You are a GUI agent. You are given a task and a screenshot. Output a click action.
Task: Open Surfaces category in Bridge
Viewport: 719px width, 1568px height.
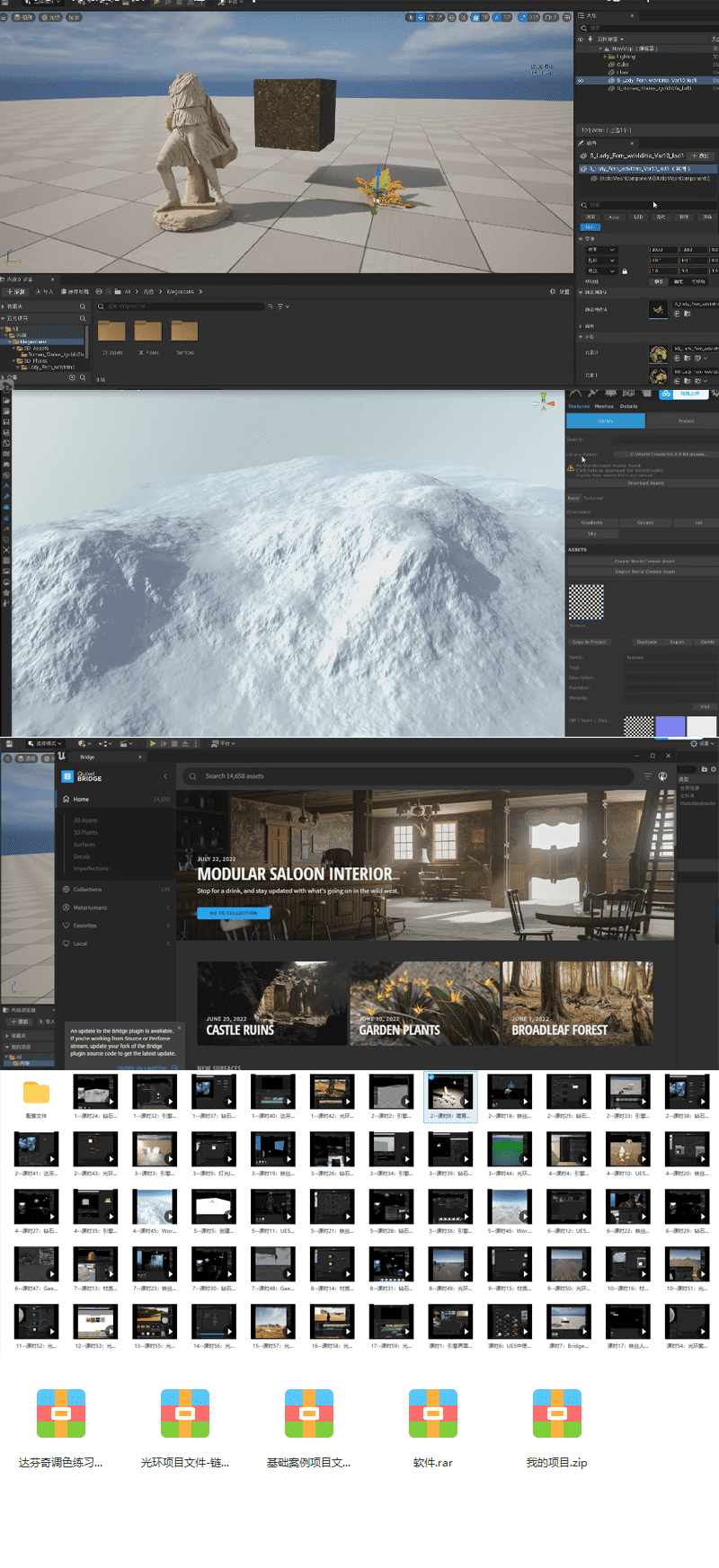84,845
